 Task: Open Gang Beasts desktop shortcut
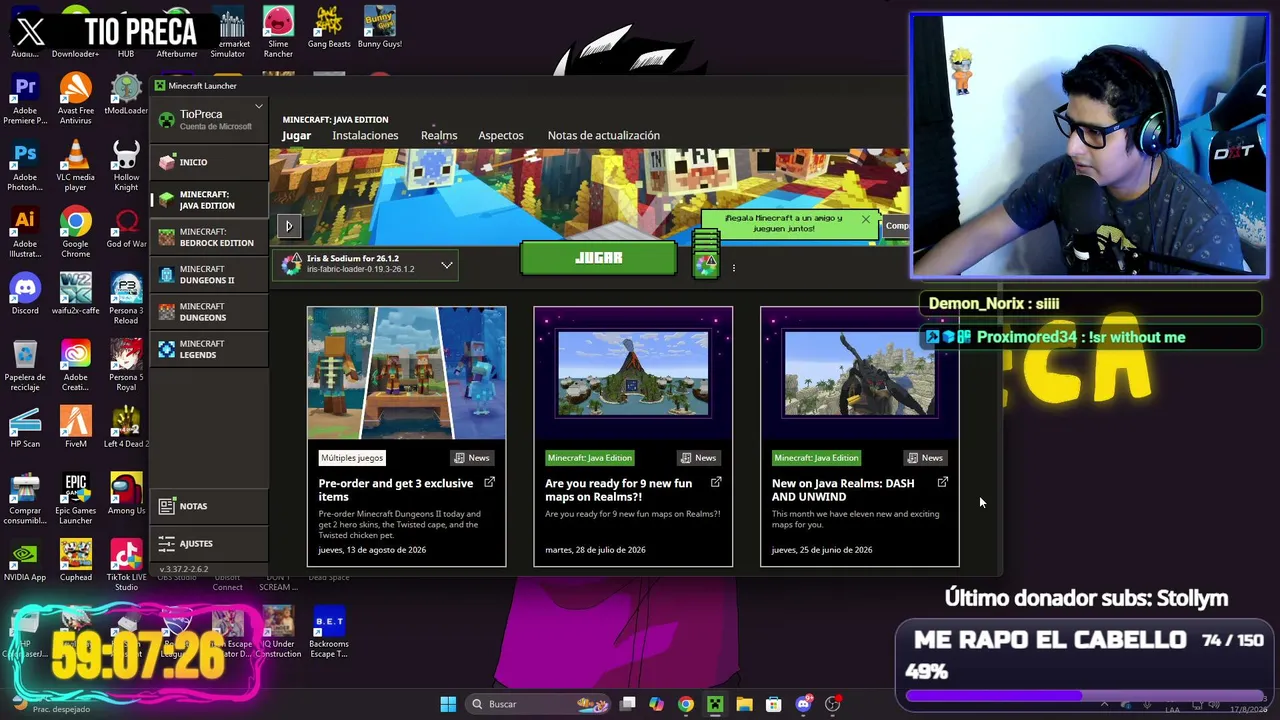(329, 28)
